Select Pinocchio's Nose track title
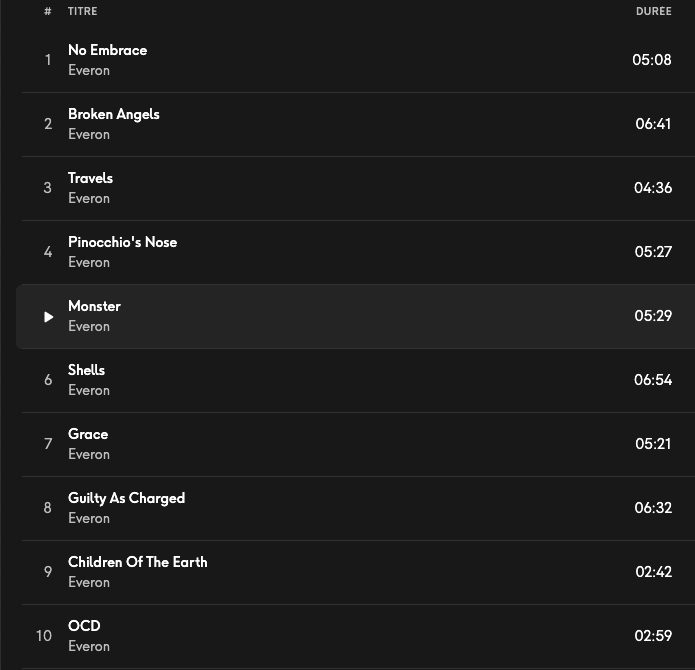This screenshot has height=670, width=695. 122,242
